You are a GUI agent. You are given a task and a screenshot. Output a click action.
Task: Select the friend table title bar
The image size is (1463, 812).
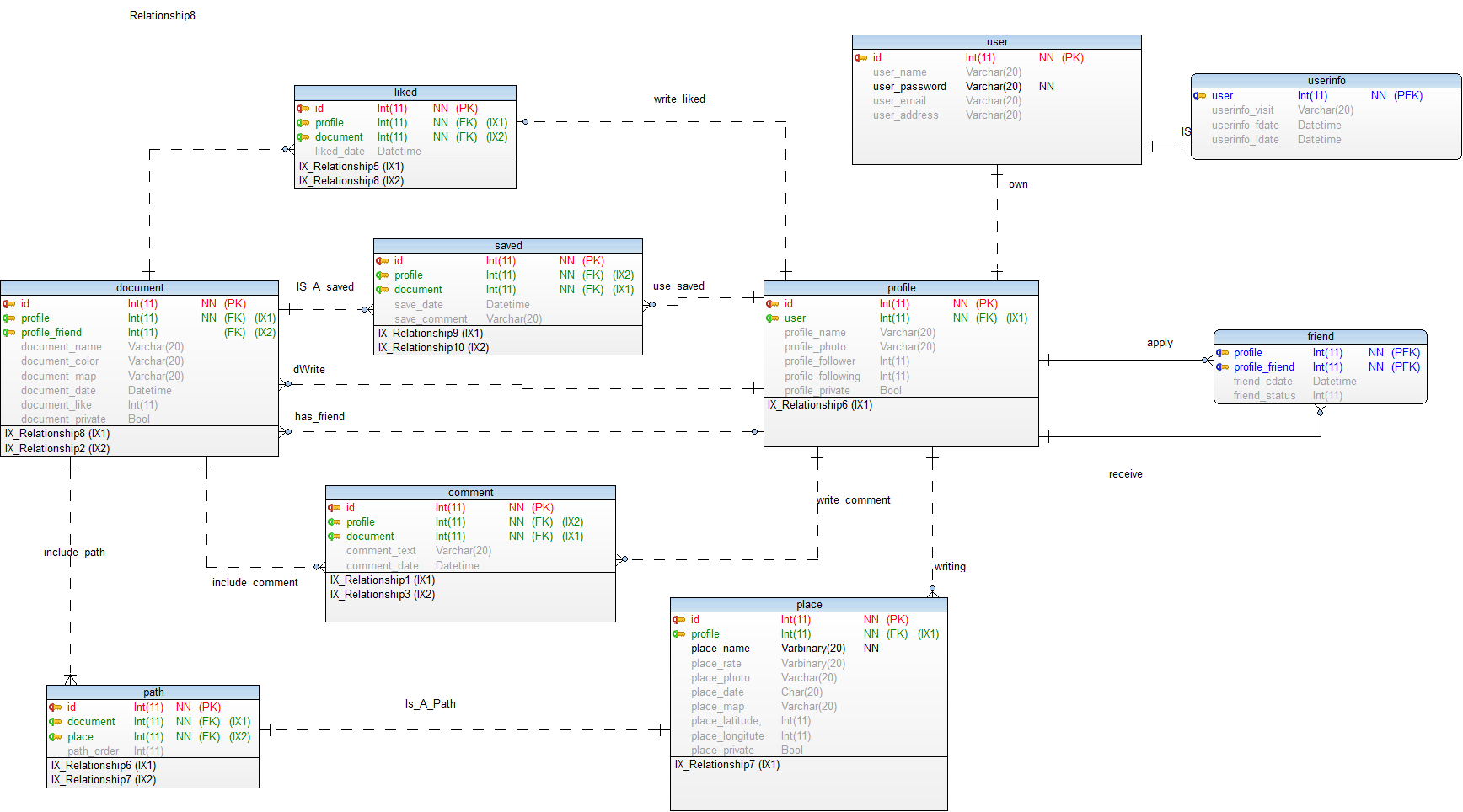[x=1321, y=337]
